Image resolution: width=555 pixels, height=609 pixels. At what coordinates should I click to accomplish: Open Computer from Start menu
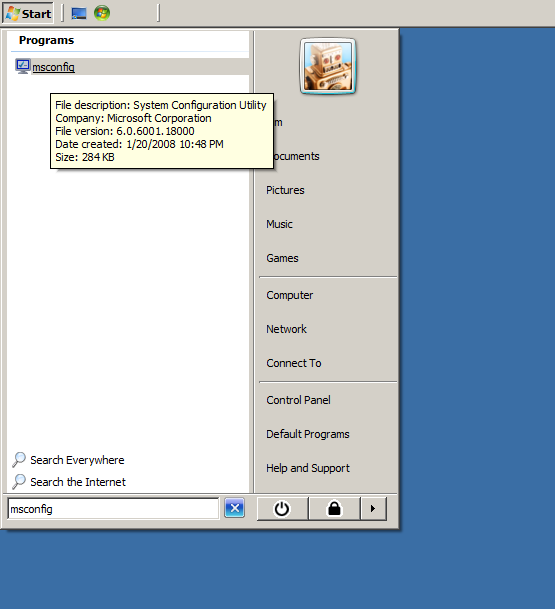point(289,295)
